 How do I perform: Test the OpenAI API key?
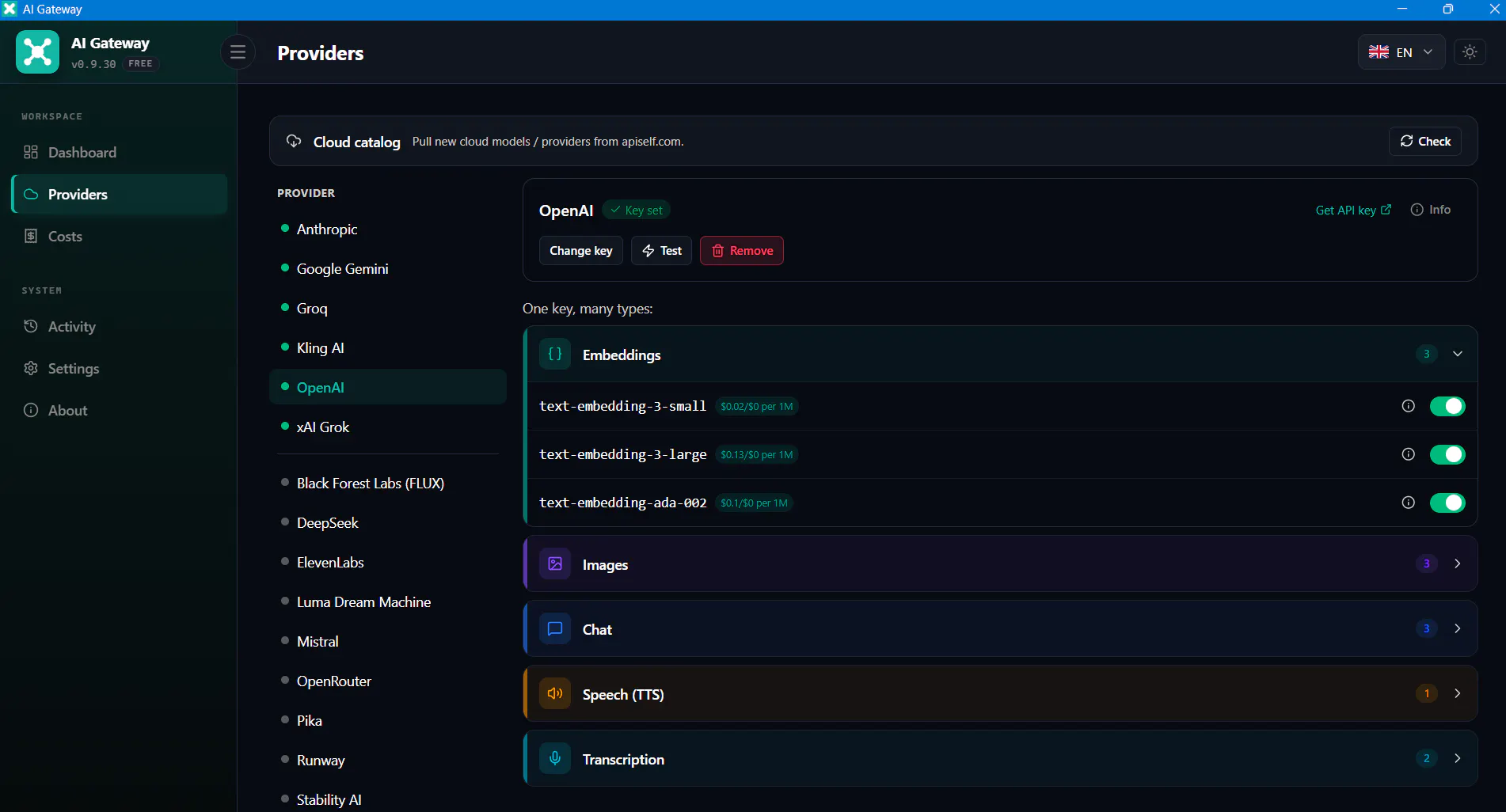662,250
